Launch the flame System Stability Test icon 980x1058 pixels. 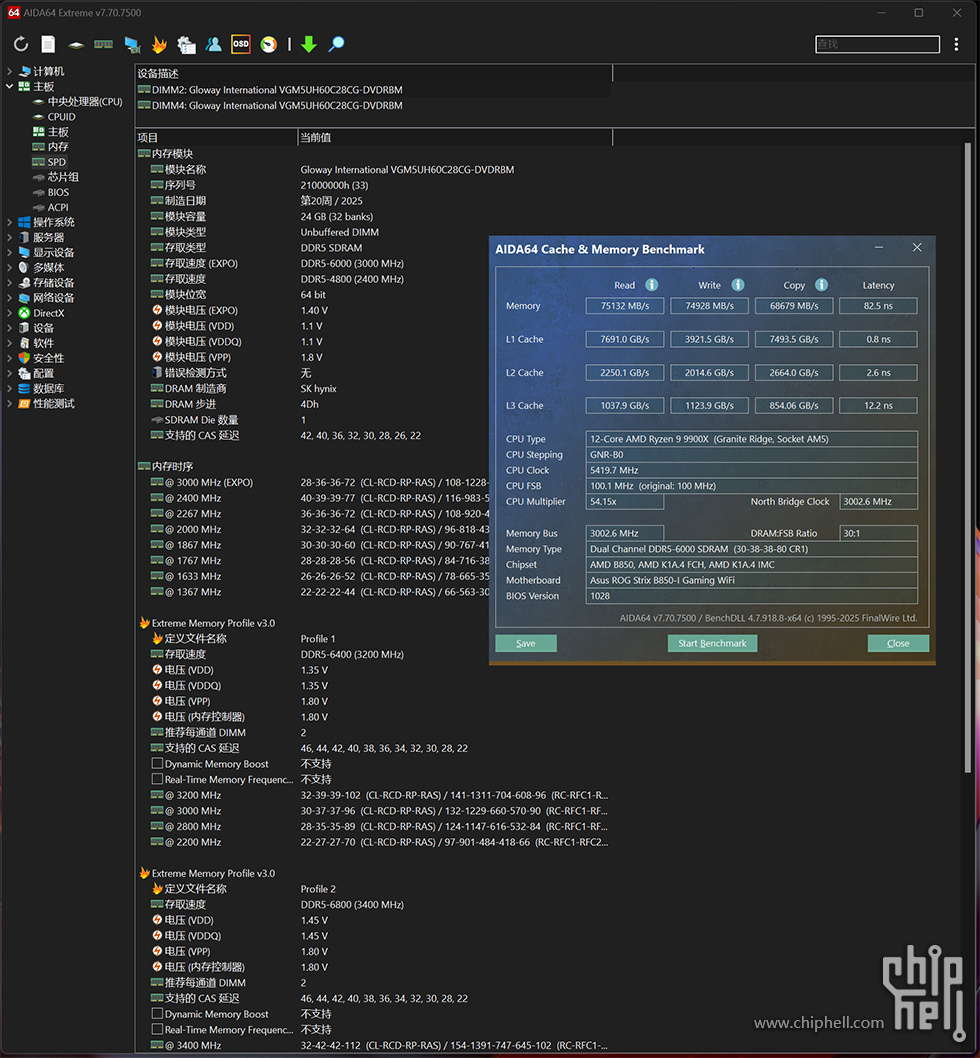point(159,45)
